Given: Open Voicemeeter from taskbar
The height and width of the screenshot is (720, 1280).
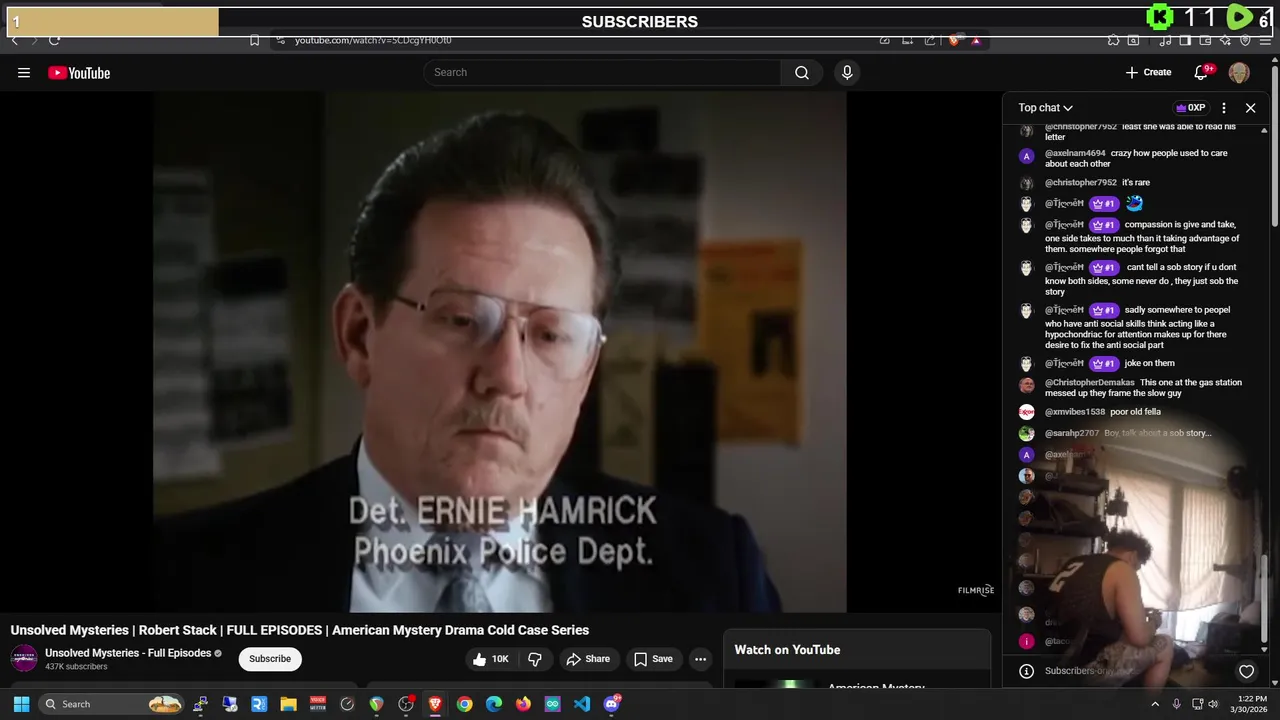Looking at the screenshot, I should (318, 704).
